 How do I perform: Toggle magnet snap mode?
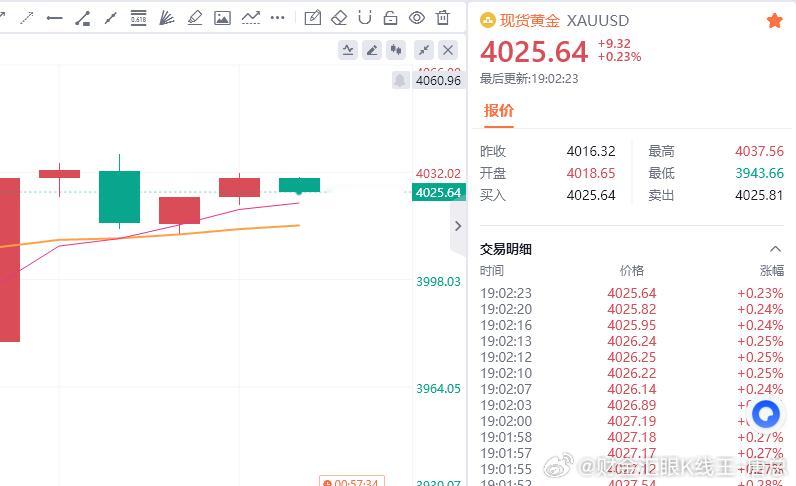(364, 18)
